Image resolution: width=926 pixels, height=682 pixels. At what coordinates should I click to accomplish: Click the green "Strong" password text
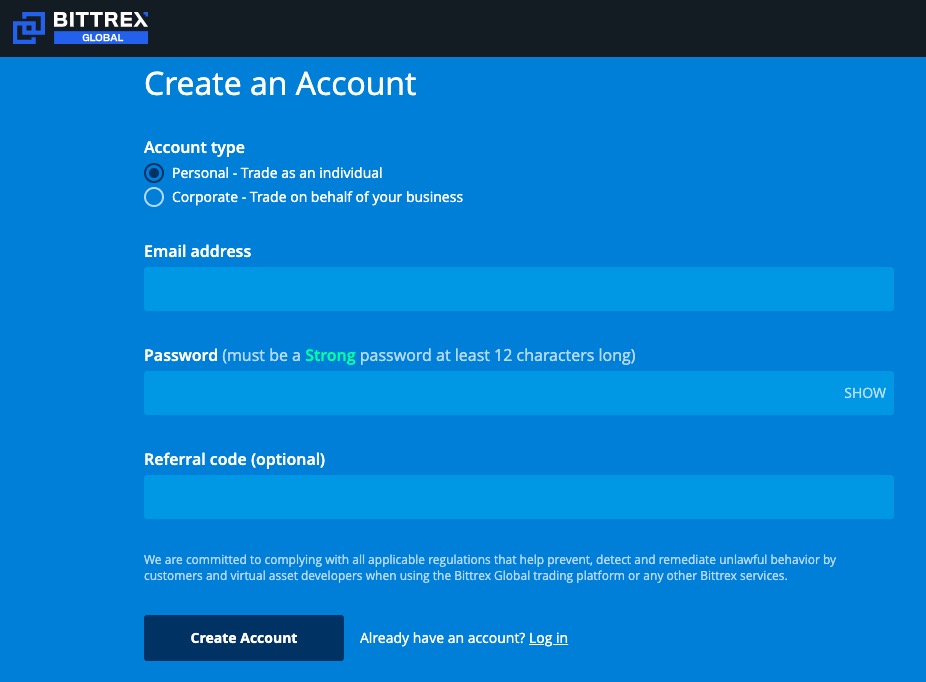coord(330,355)
